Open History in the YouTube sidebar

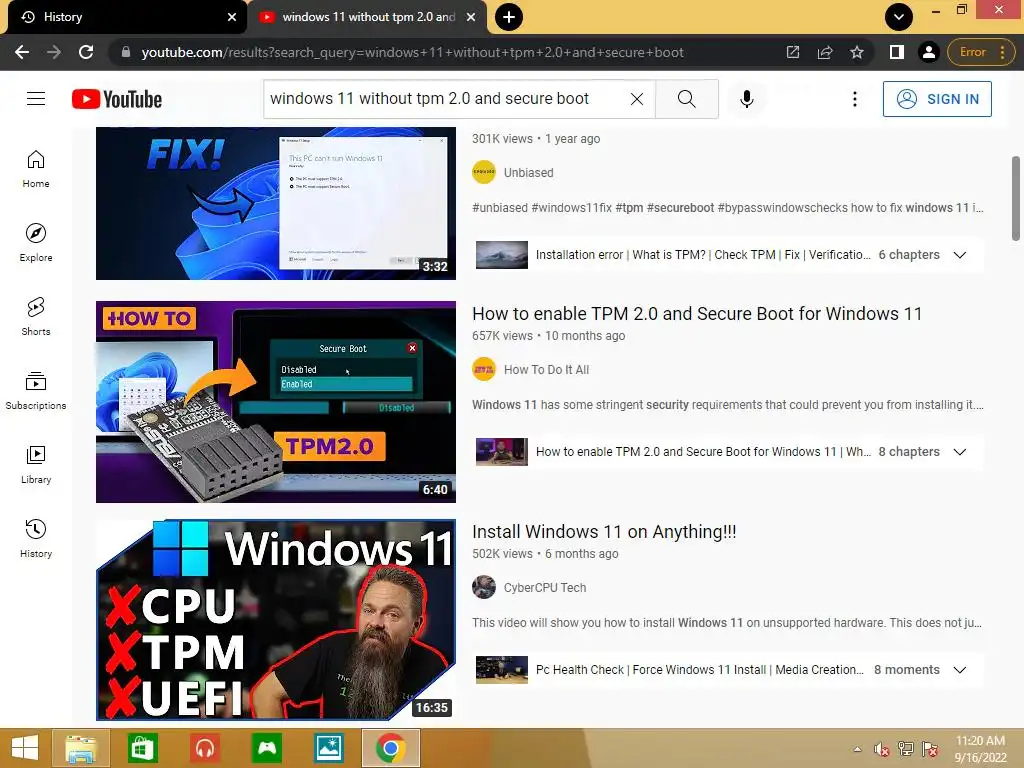pos(36,538)
